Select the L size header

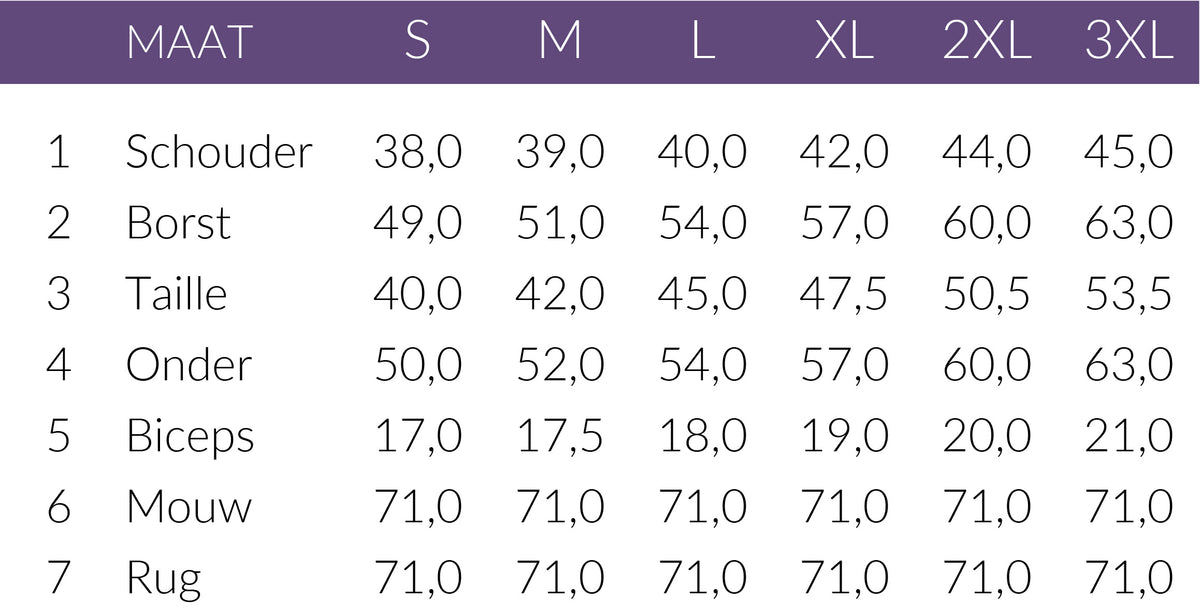702,43
